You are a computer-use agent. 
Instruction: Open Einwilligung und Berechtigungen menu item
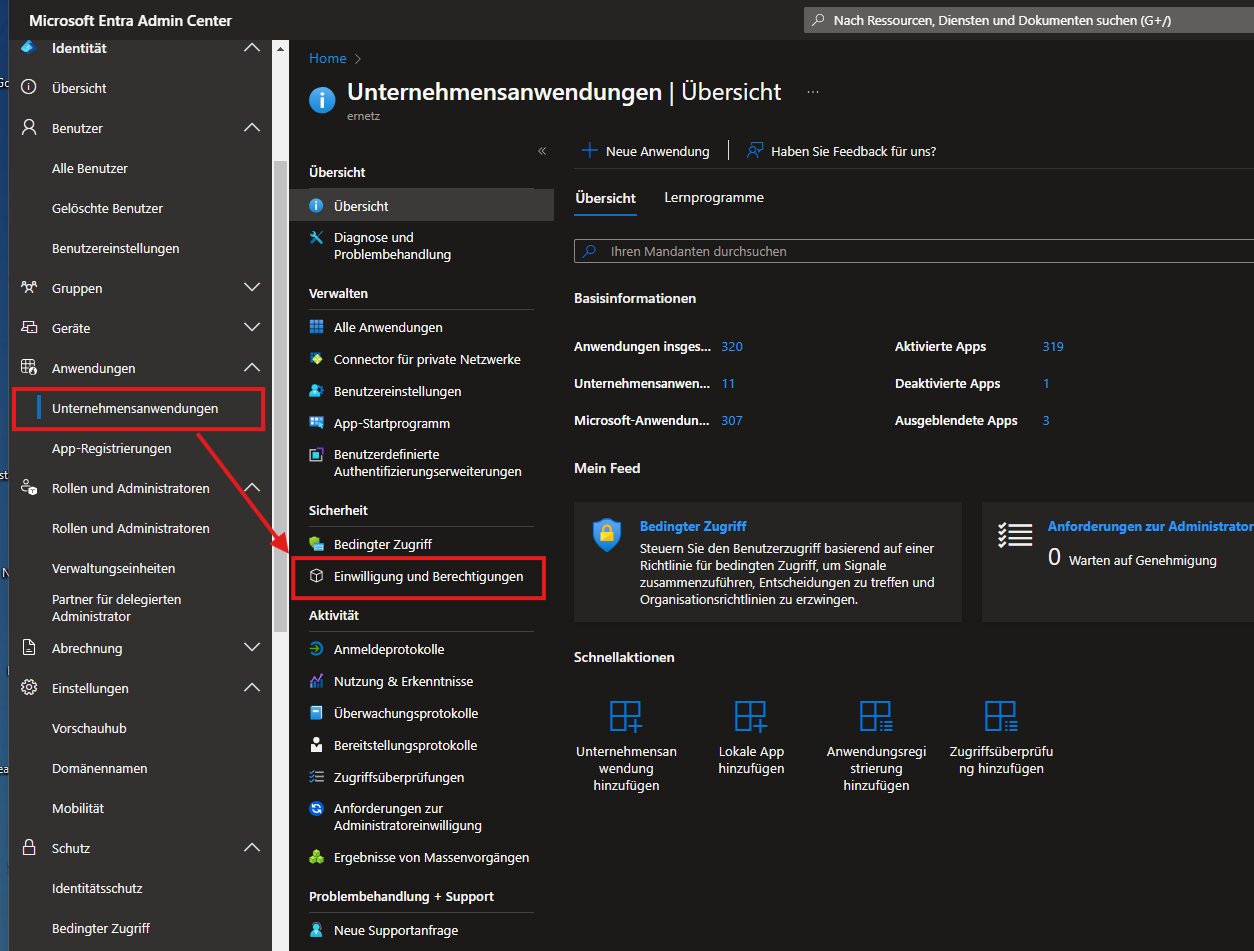click(428, 577)
